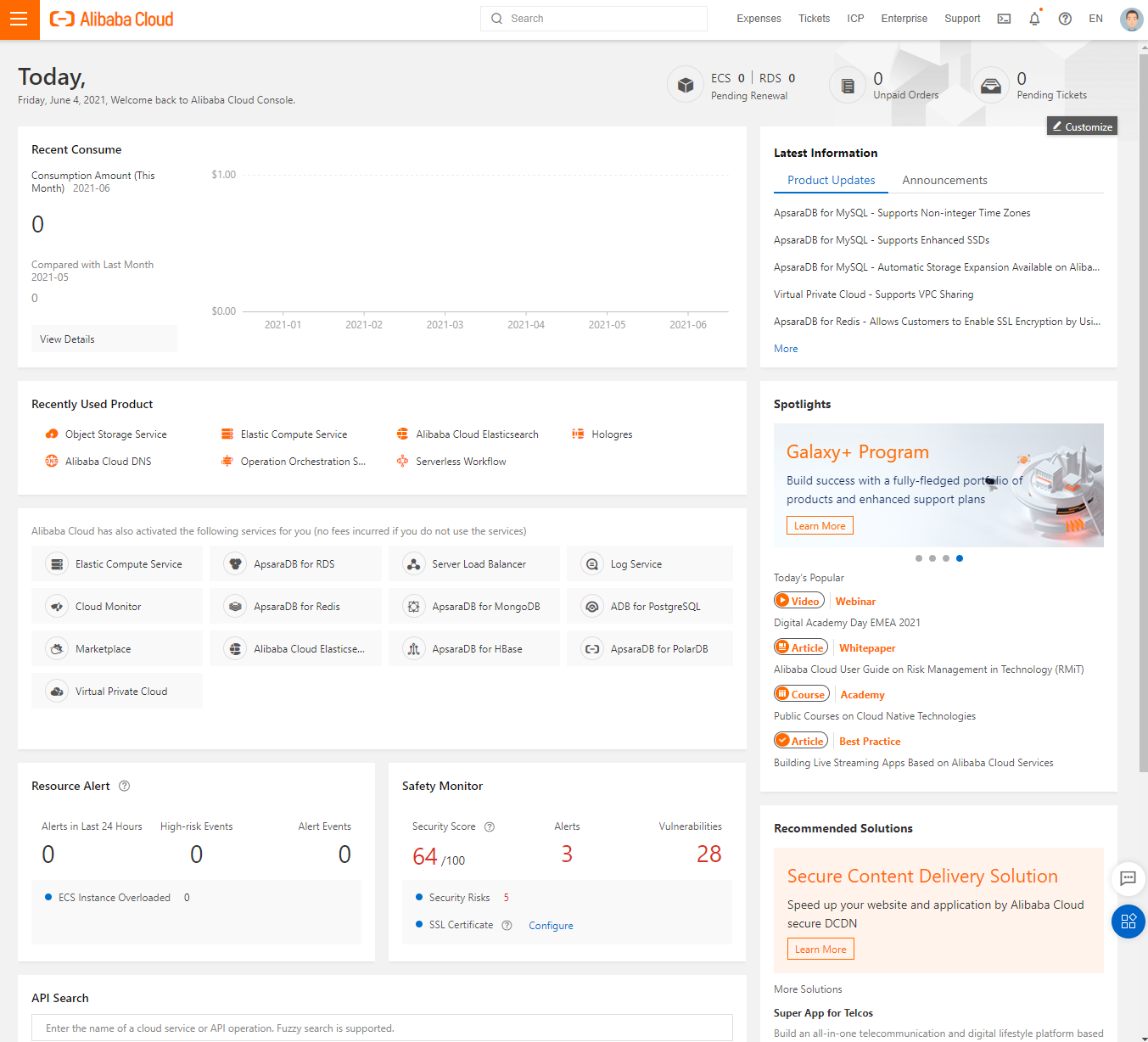Open ApsaraDB for MongoDB service tile
This screenshot has width=1148, height=1042.
[473, 606]
